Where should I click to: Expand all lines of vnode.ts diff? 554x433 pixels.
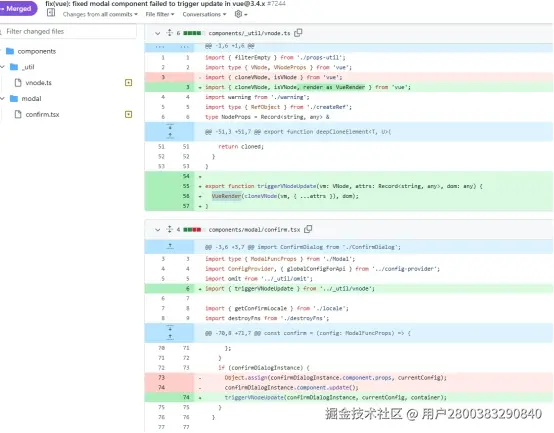point(170,33)
